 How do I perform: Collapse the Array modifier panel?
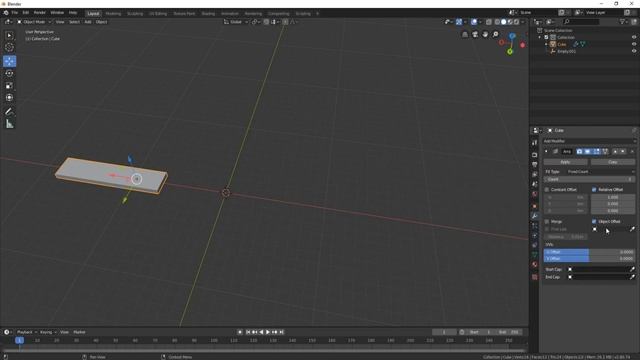[x=547, y=151]
